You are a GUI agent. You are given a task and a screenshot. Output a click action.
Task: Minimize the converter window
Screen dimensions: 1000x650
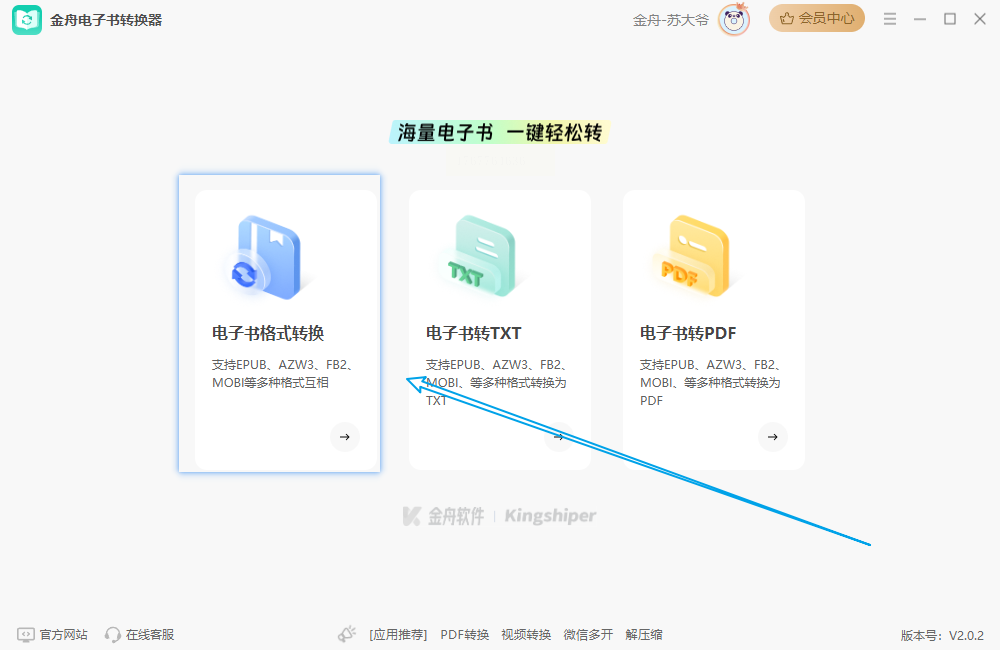tap(920, 19)
